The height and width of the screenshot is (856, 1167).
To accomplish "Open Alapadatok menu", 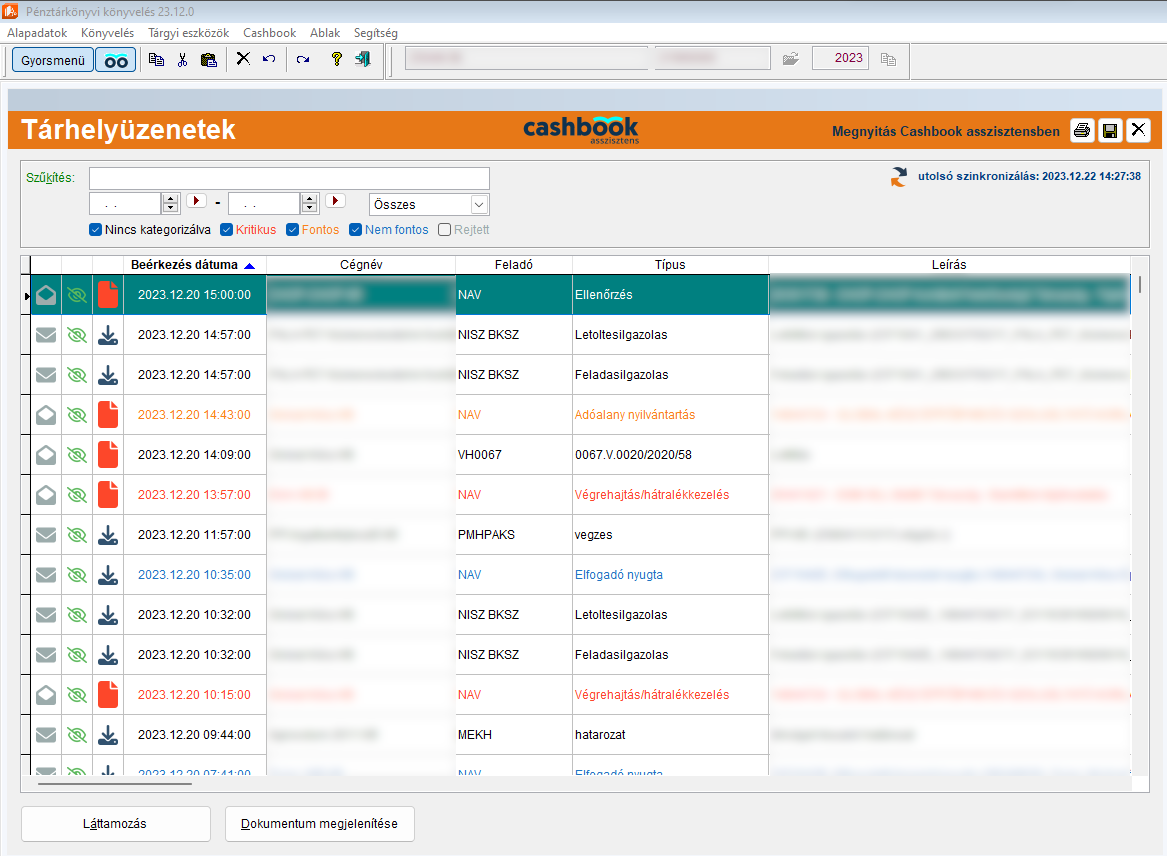I will (x=37, y=33).
